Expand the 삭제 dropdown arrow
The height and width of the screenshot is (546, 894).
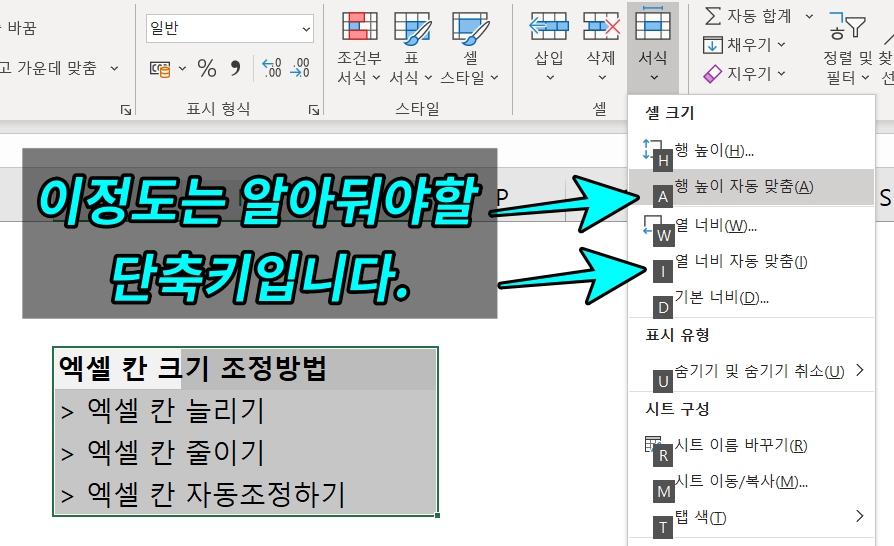602,78
